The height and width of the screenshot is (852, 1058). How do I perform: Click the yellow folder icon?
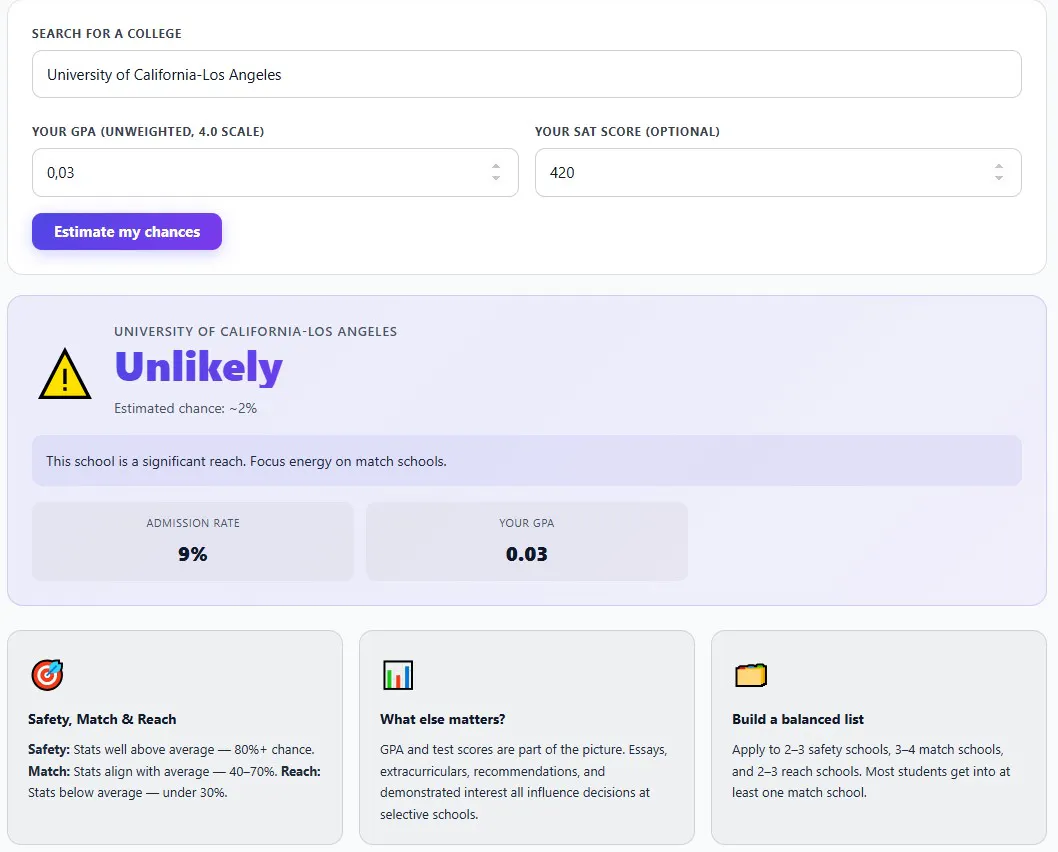pyautogui.click(x=750, y=675)
